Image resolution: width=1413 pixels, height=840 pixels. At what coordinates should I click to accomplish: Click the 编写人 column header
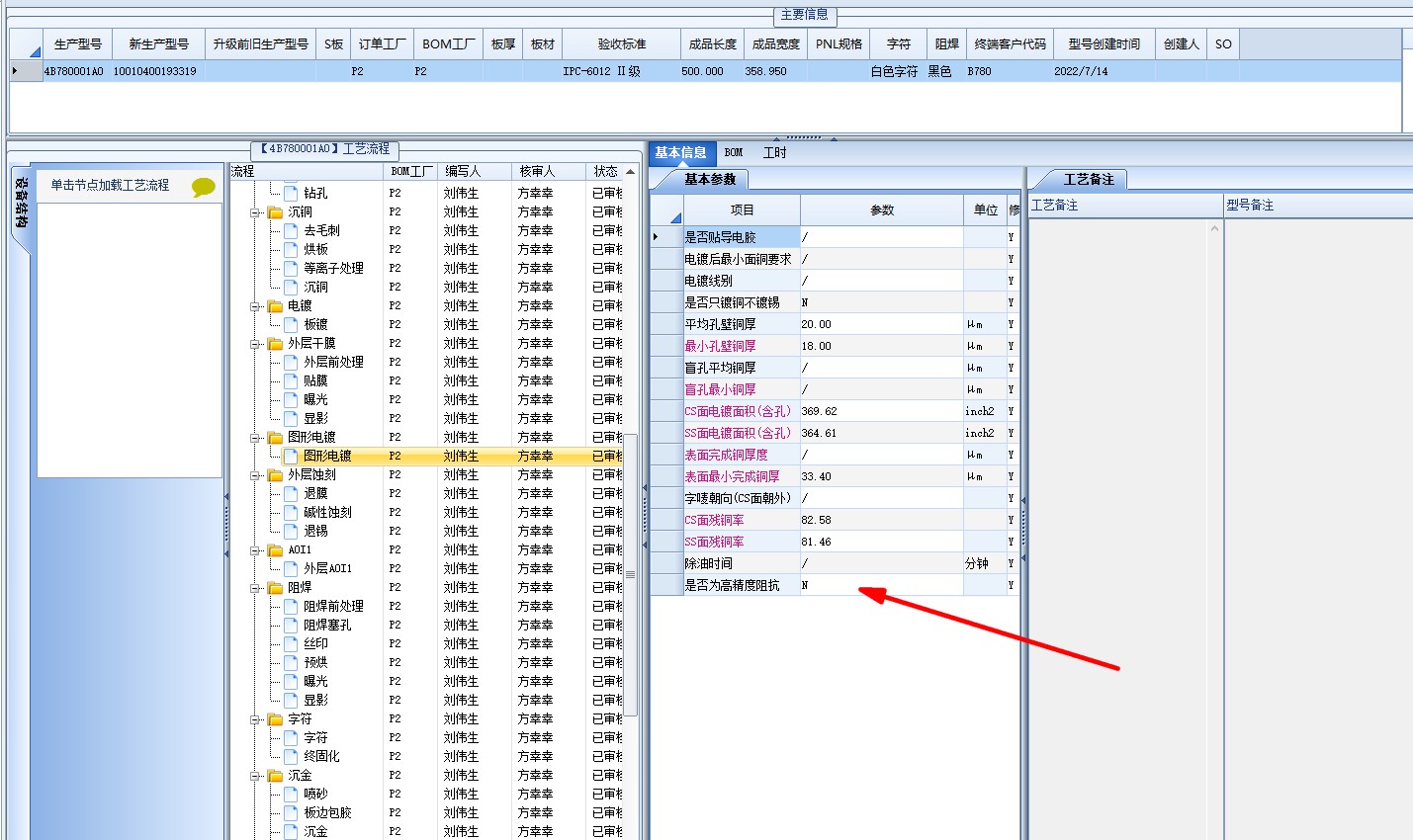[475, 171]
